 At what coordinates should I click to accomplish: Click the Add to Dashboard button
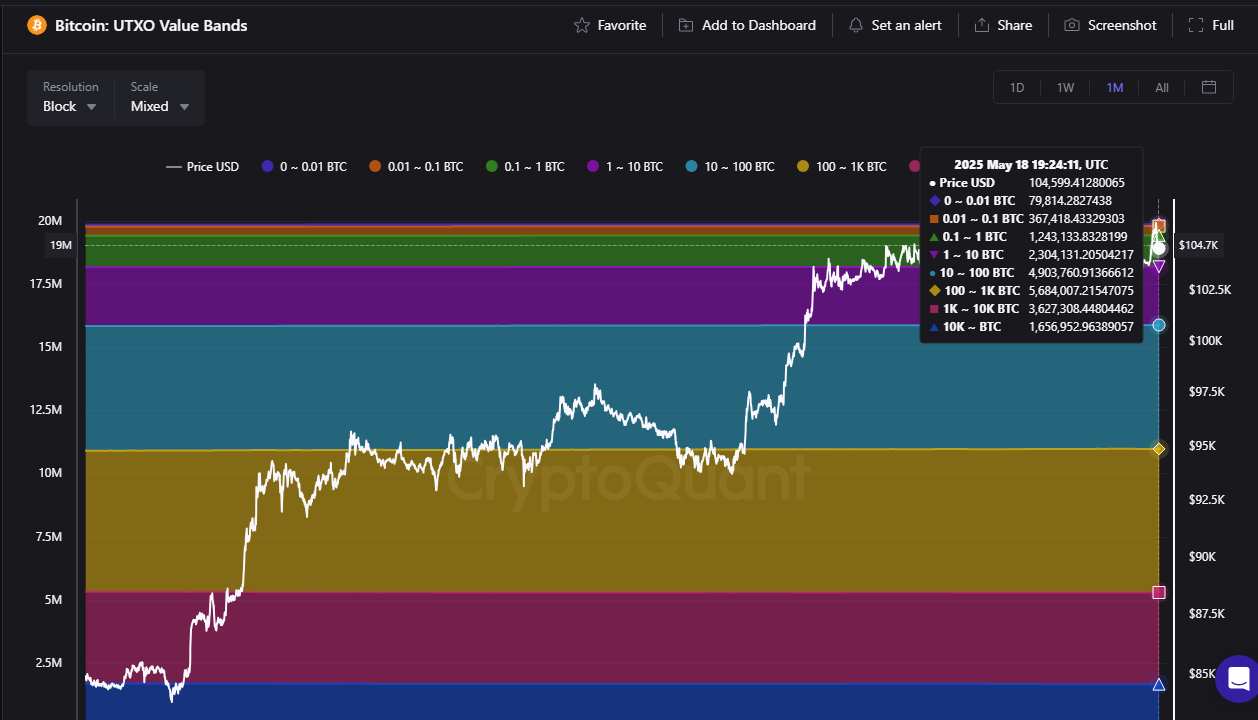click(747, 24)
